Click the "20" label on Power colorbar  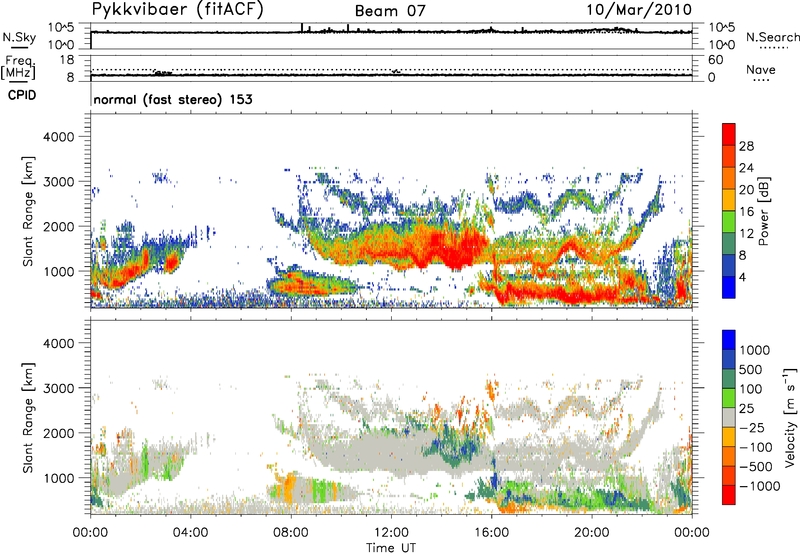pos(746,190)
